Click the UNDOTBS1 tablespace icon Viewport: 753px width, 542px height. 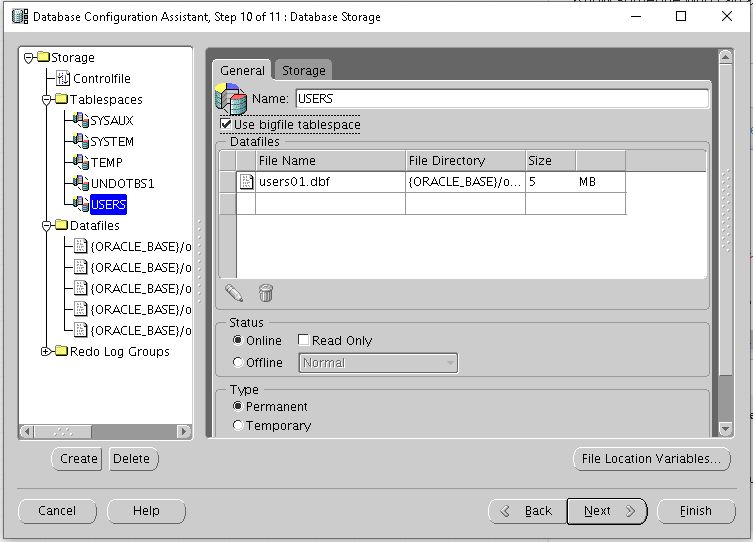[81, 183]
